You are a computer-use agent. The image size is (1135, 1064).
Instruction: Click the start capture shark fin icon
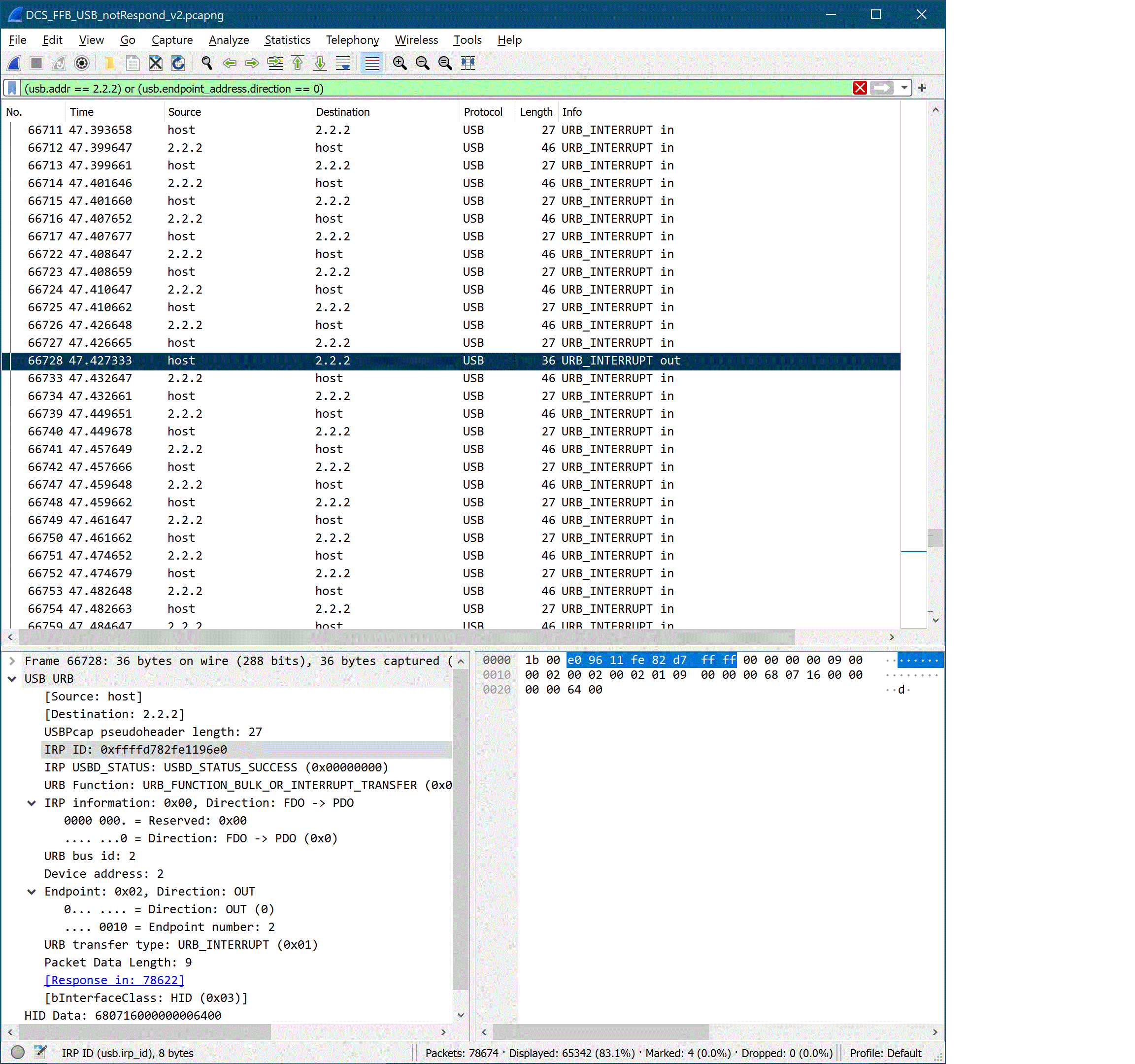coord(15,63)
